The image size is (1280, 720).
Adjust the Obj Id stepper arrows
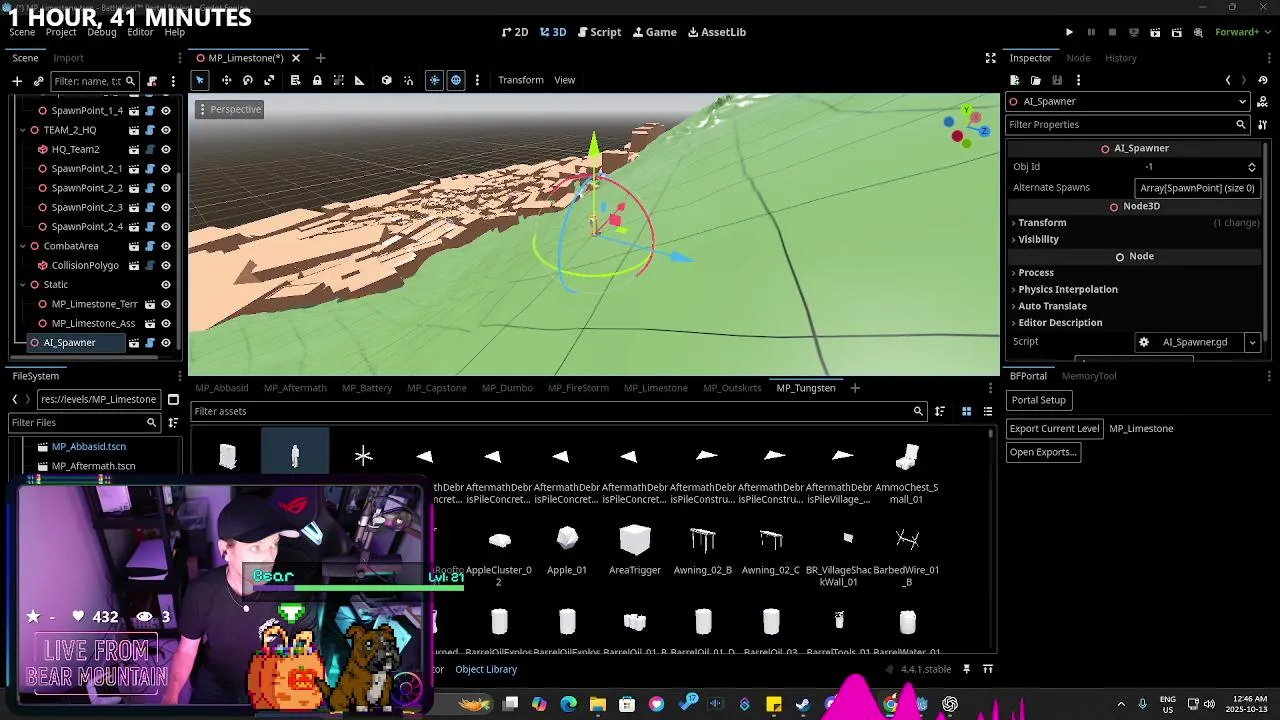1252,167
